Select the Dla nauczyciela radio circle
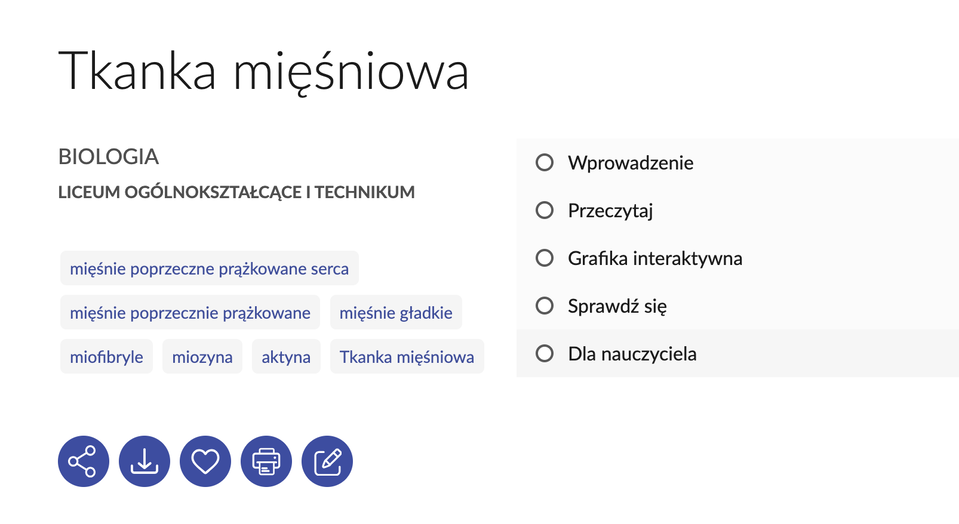The width and height of the screenshot is (959, 524). click(545, 353)
